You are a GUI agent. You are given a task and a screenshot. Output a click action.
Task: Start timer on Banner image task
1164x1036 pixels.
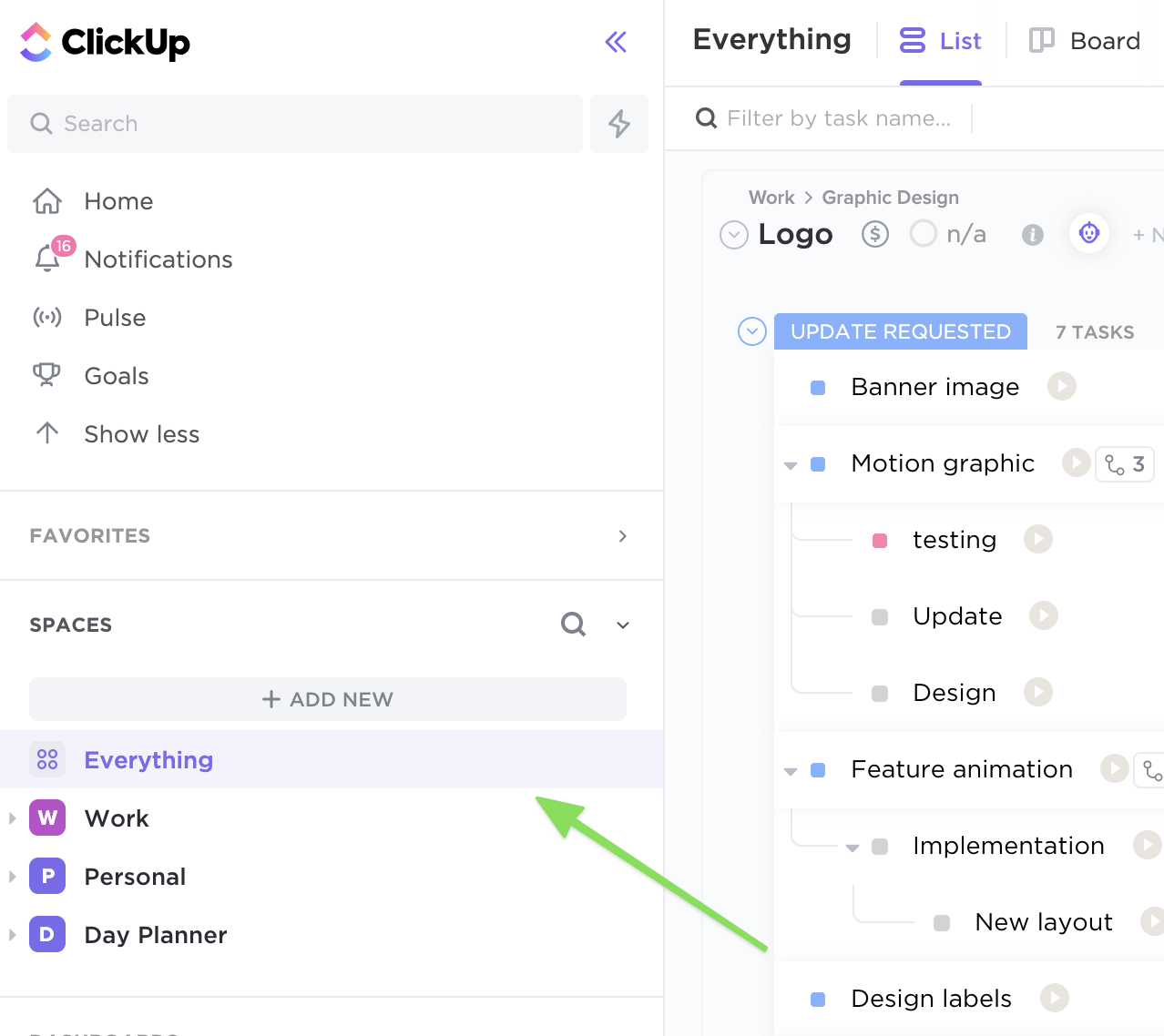point(1061,387)
